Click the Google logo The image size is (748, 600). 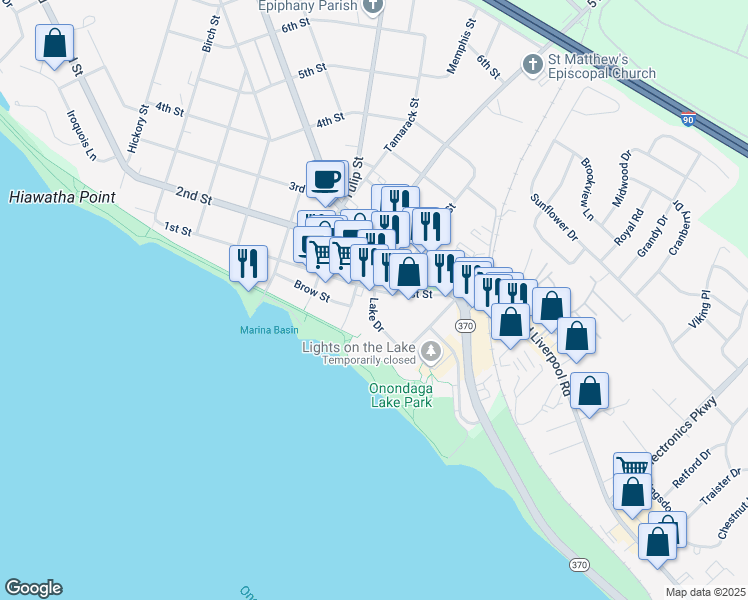coord(33,588)
